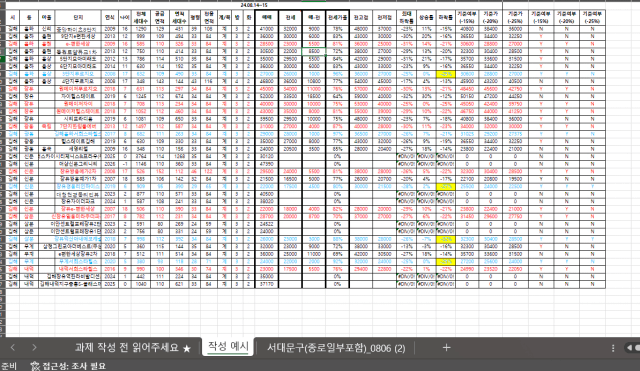
Task: Select the cell with value 46800
Action: coord(267,81)
